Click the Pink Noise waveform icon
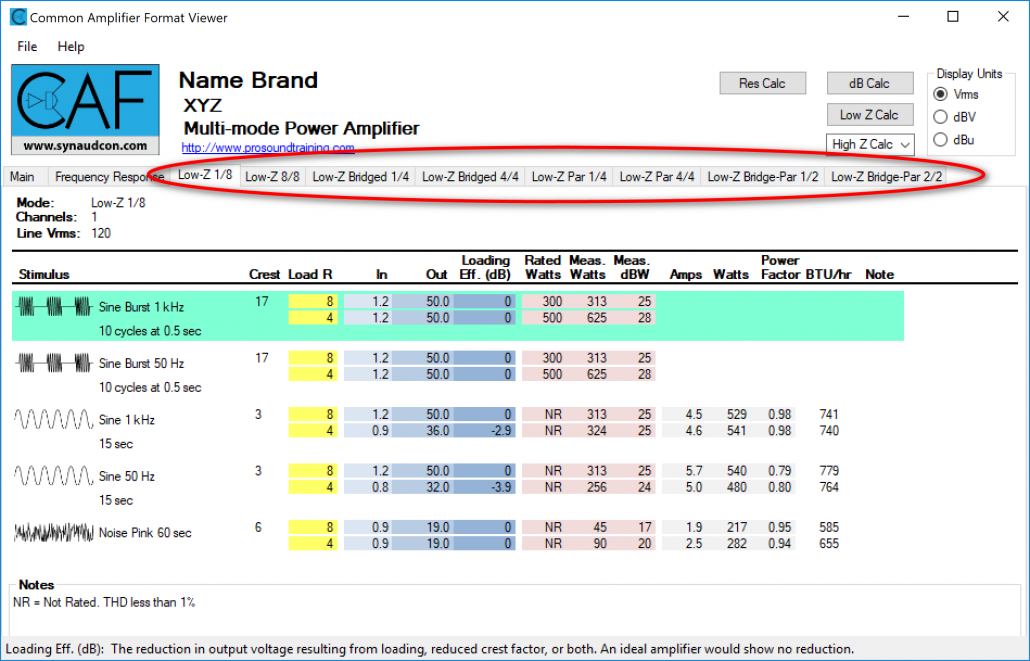 54,533
